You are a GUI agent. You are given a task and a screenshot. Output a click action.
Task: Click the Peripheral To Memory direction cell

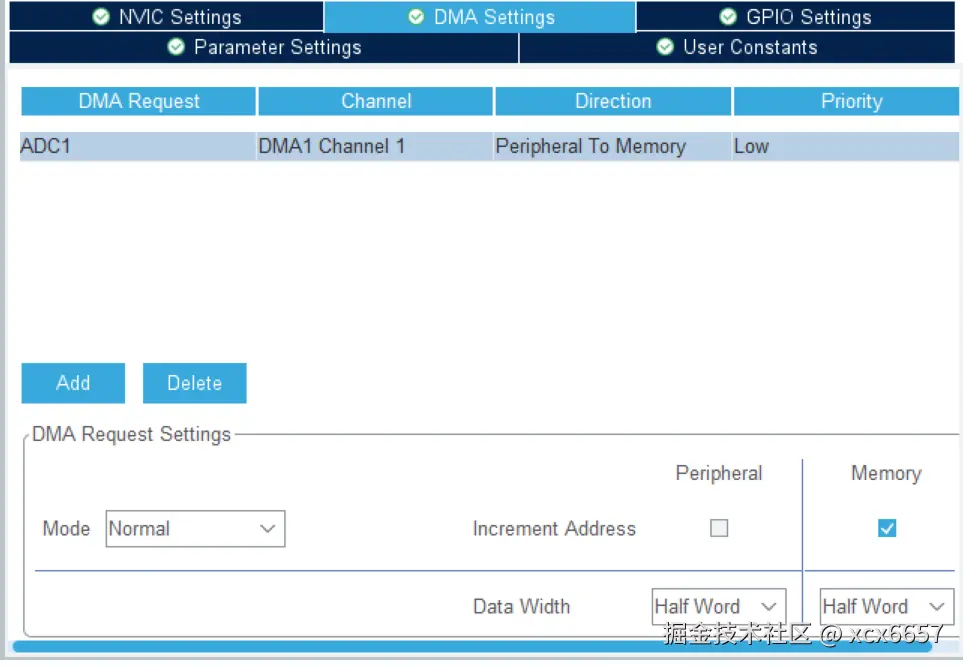point(612,146)
